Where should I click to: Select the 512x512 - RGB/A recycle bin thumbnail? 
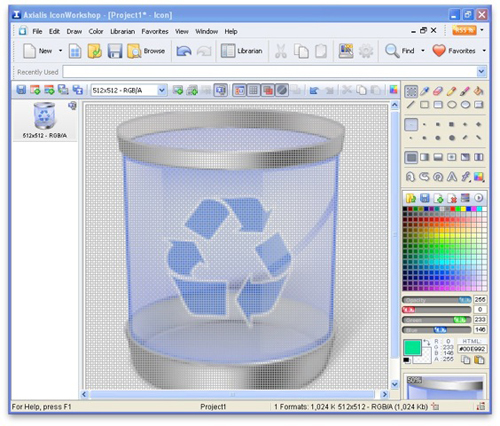tap(45, 120)
